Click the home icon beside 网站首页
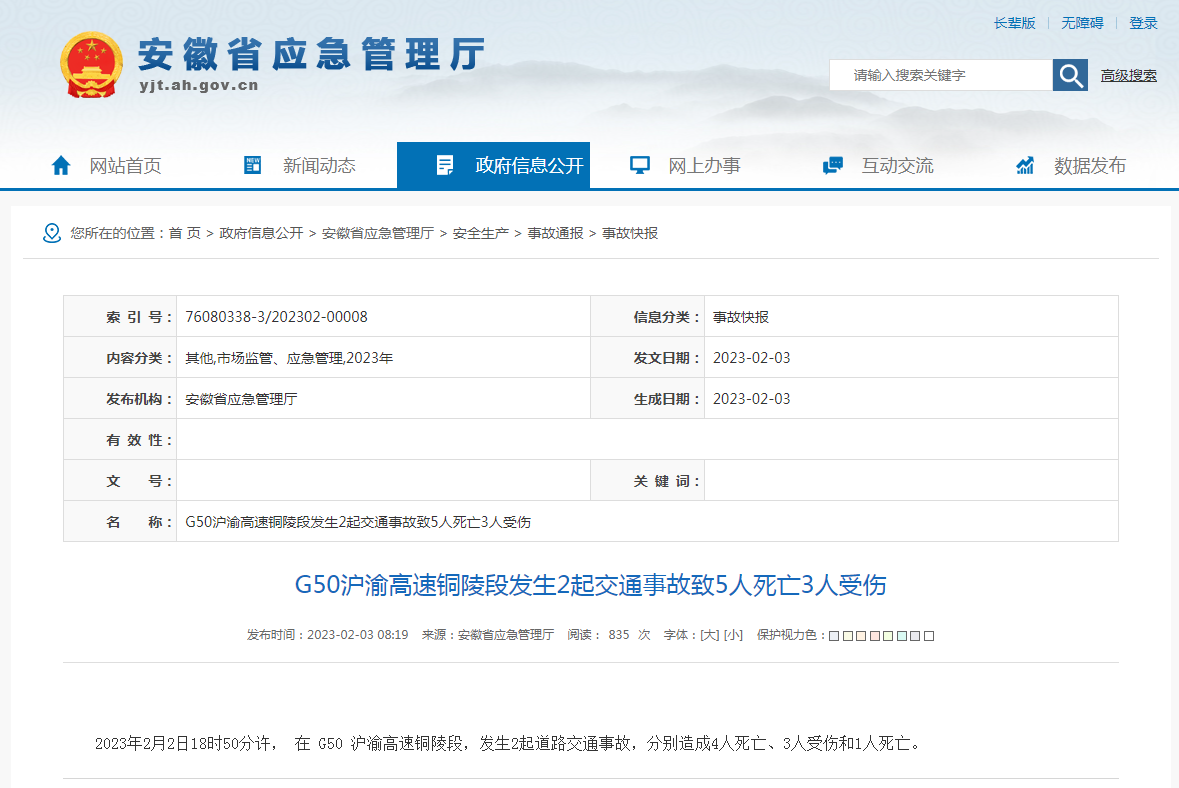The width and height of the screenshot is (1179, 788). pyautogui.click(x=61, y=166)
